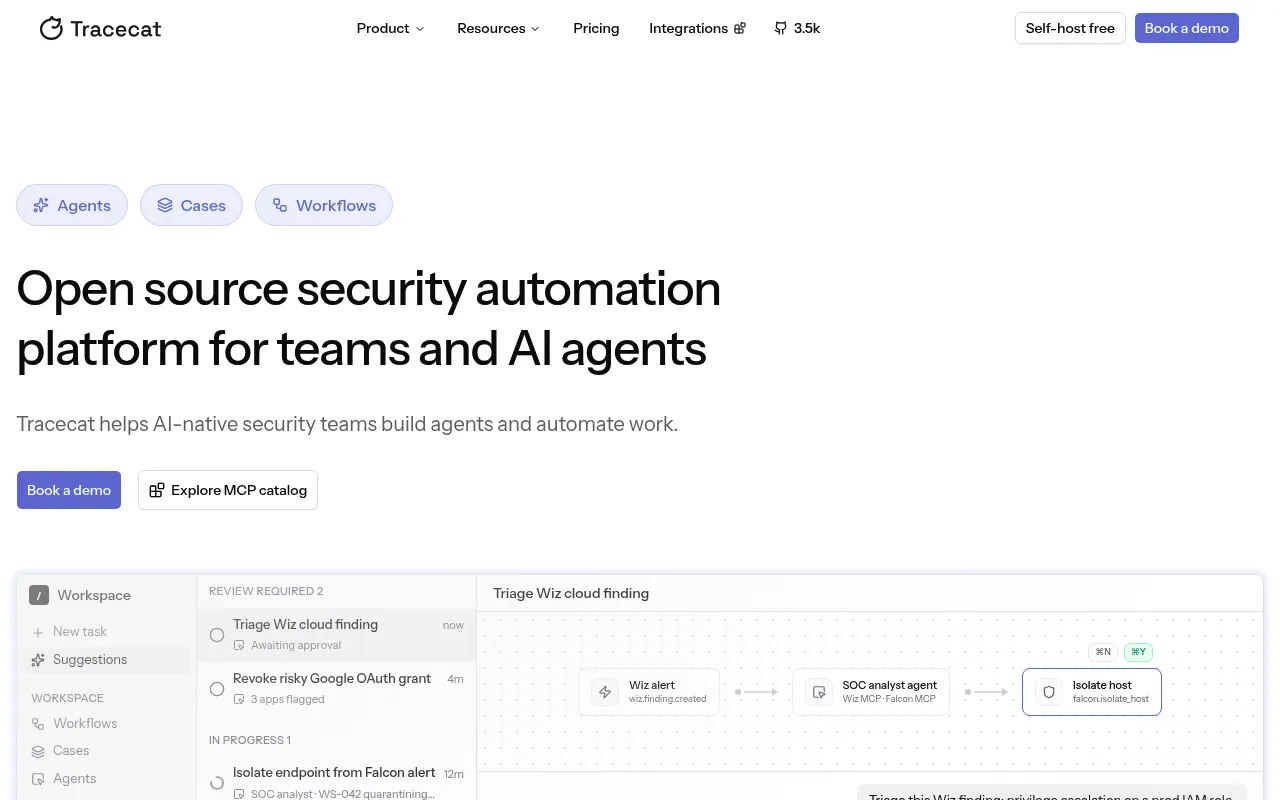This screenshot has height=800, width=1280.
Task: Click the "Awaiting approval" status text
Action: click(296, 646)
